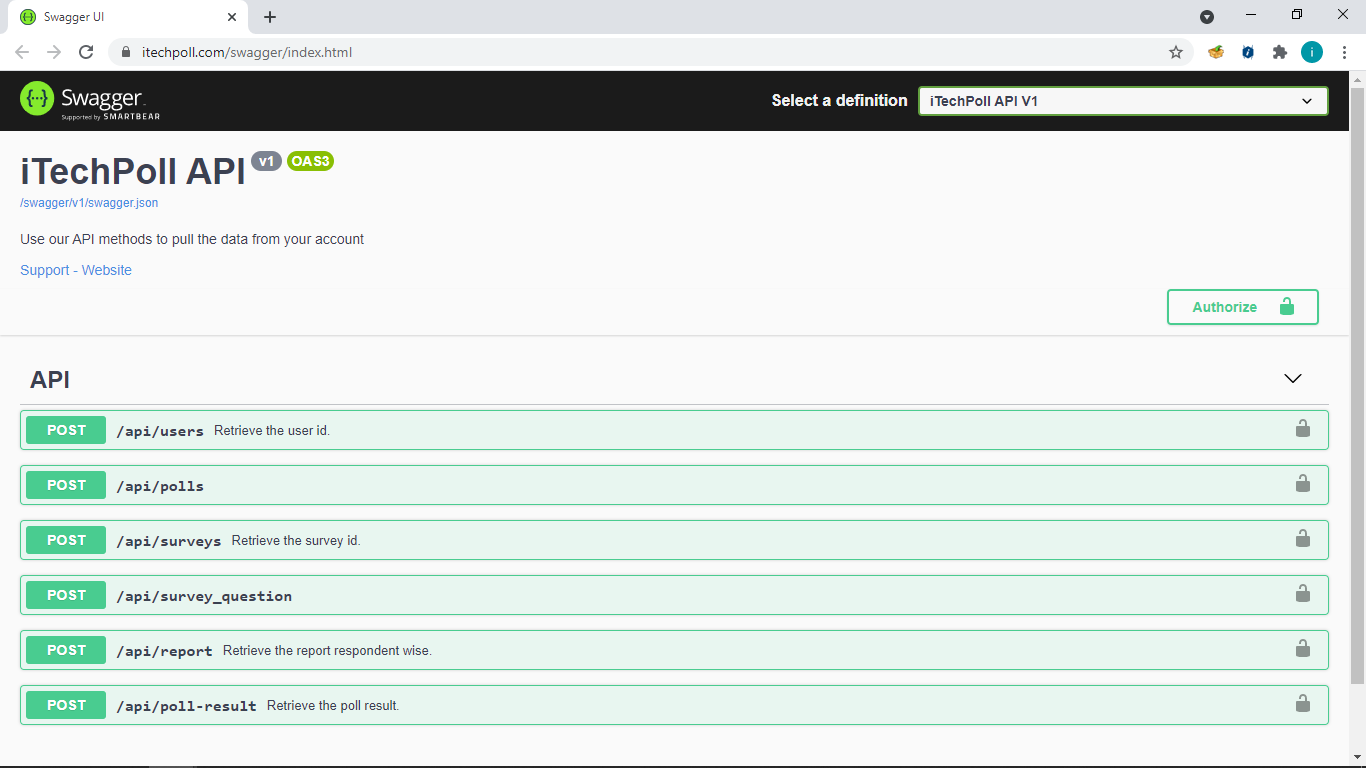Click the orange extension icon in toolbar
Image resolution: width=1366 pixels, height=768 pixels.
1216,52
